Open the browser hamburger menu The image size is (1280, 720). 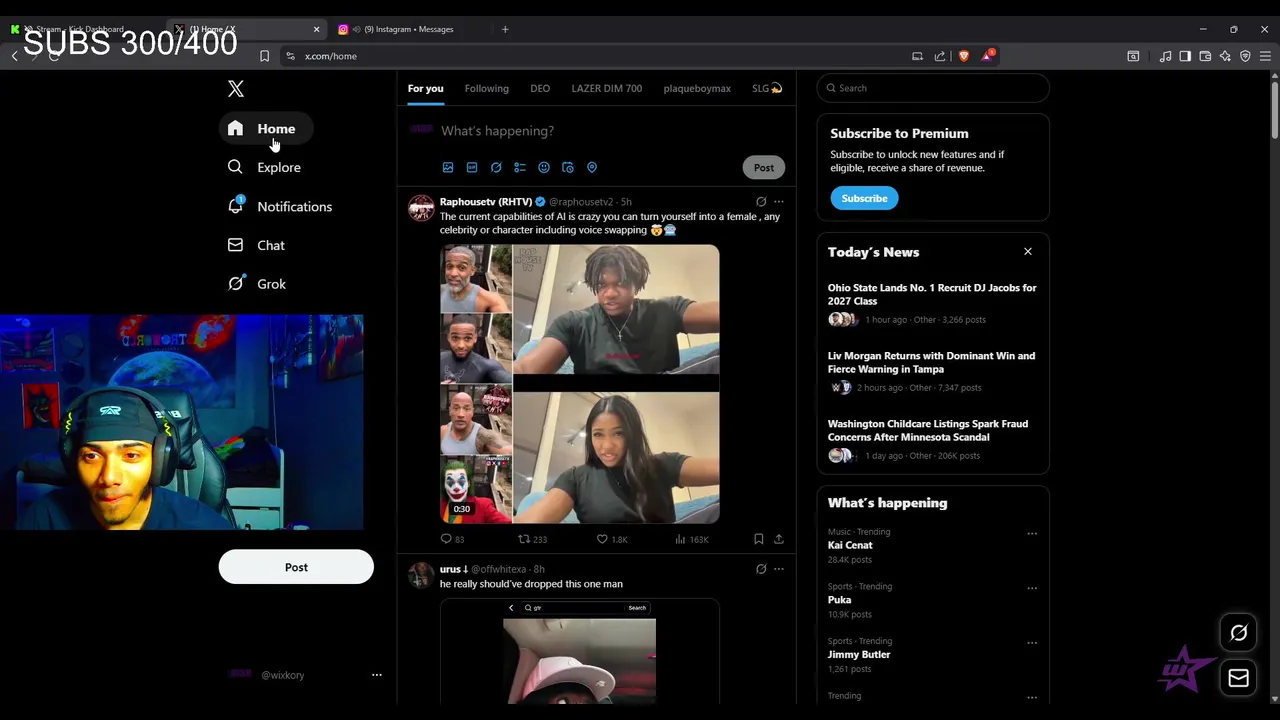pos(1265,56)
